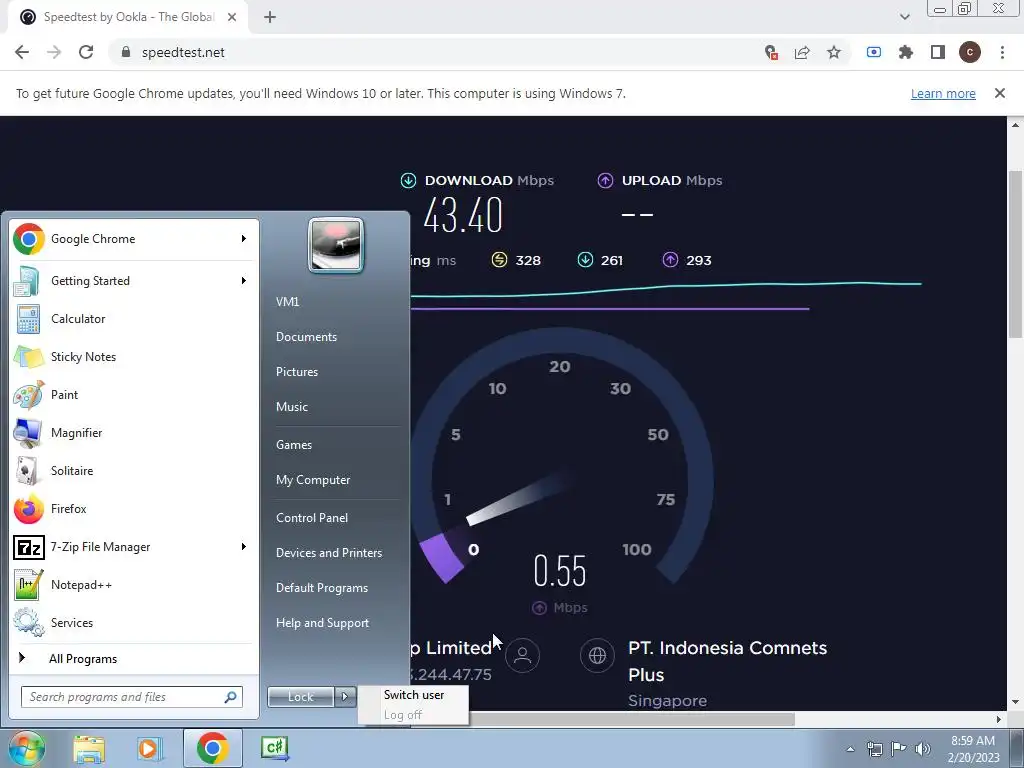Close the Speedtest by Ookla tab
Viewport: 1024px width, 768px height.
pyautogui.click(x=232, y=17)
